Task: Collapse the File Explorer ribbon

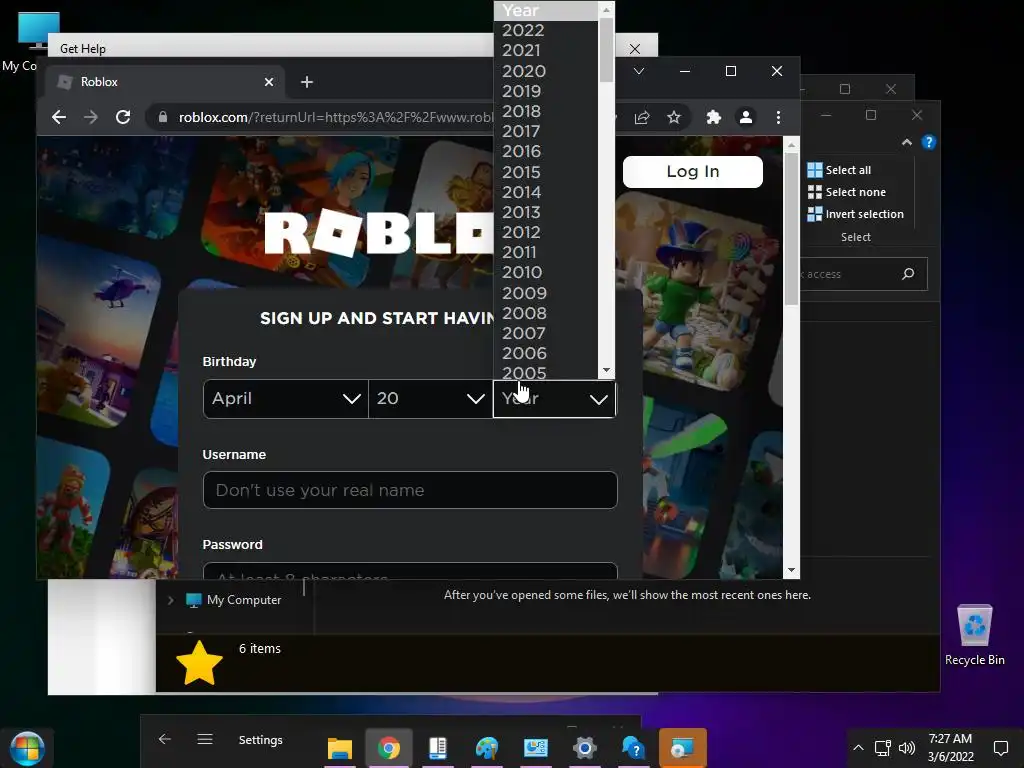Action: (906, 142)
